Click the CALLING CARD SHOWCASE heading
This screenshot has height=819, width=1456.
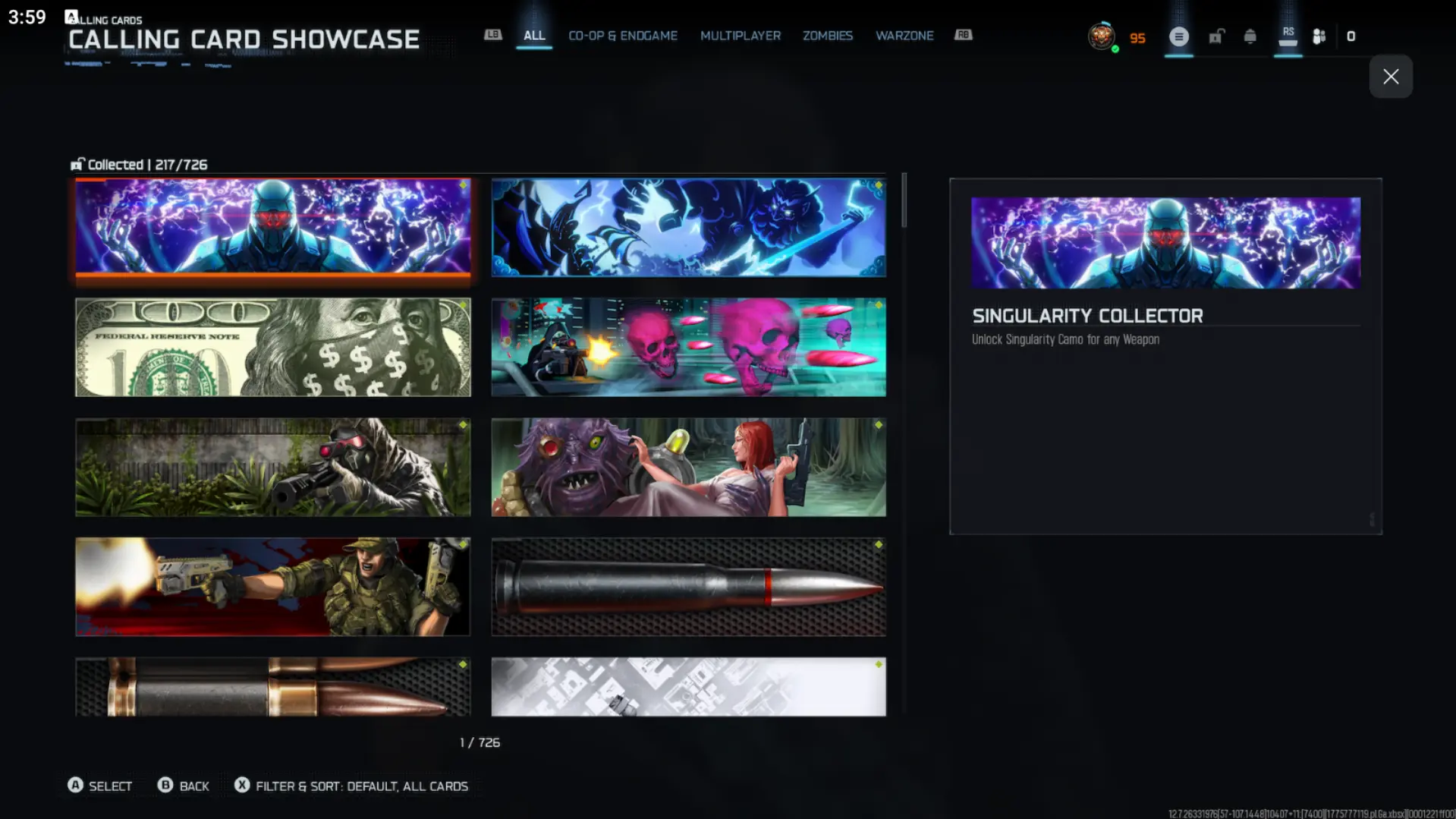244,39
